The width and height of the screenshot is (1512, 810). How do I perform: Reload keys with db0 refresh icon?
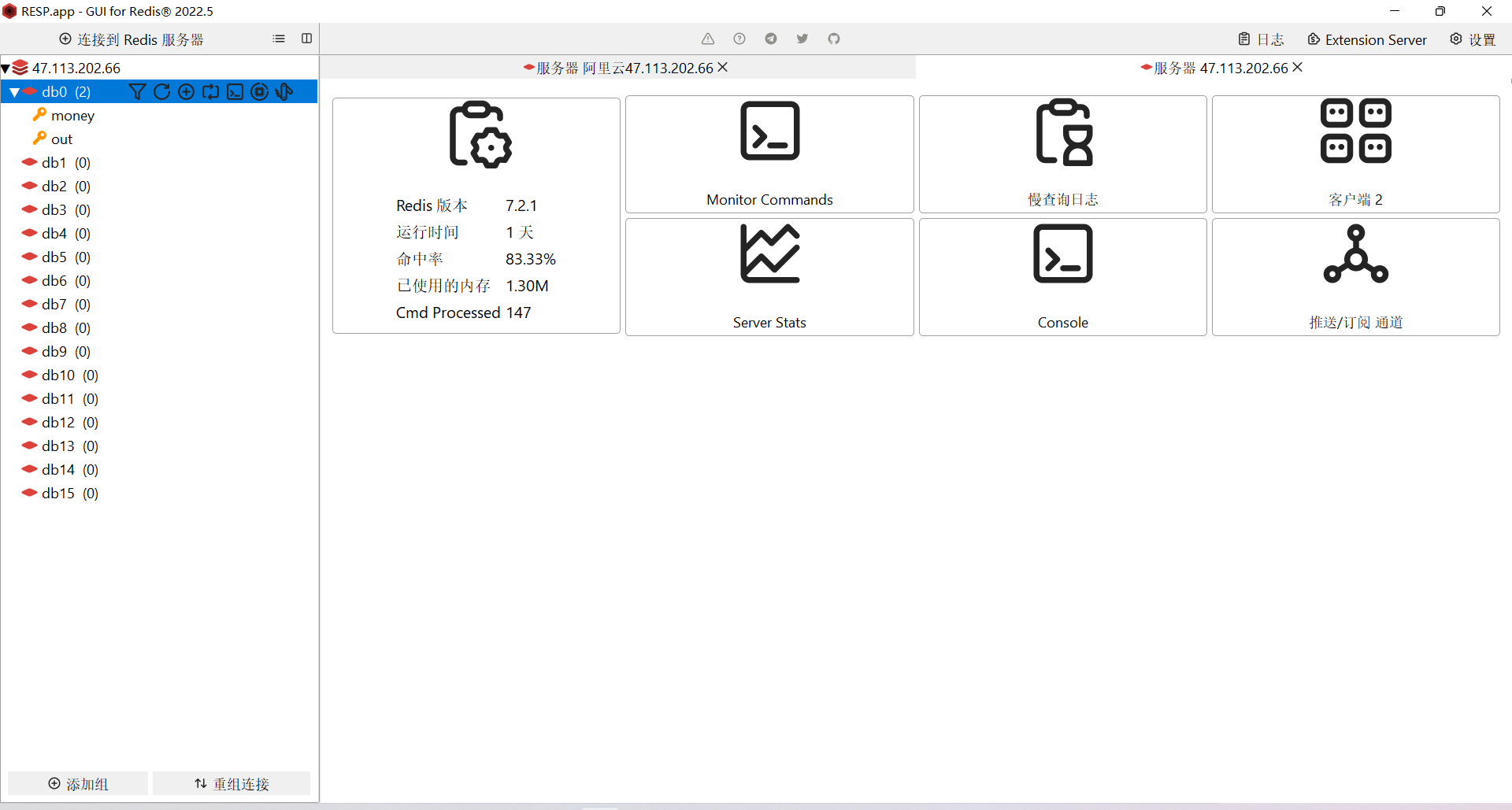click(x=161, y=92)
